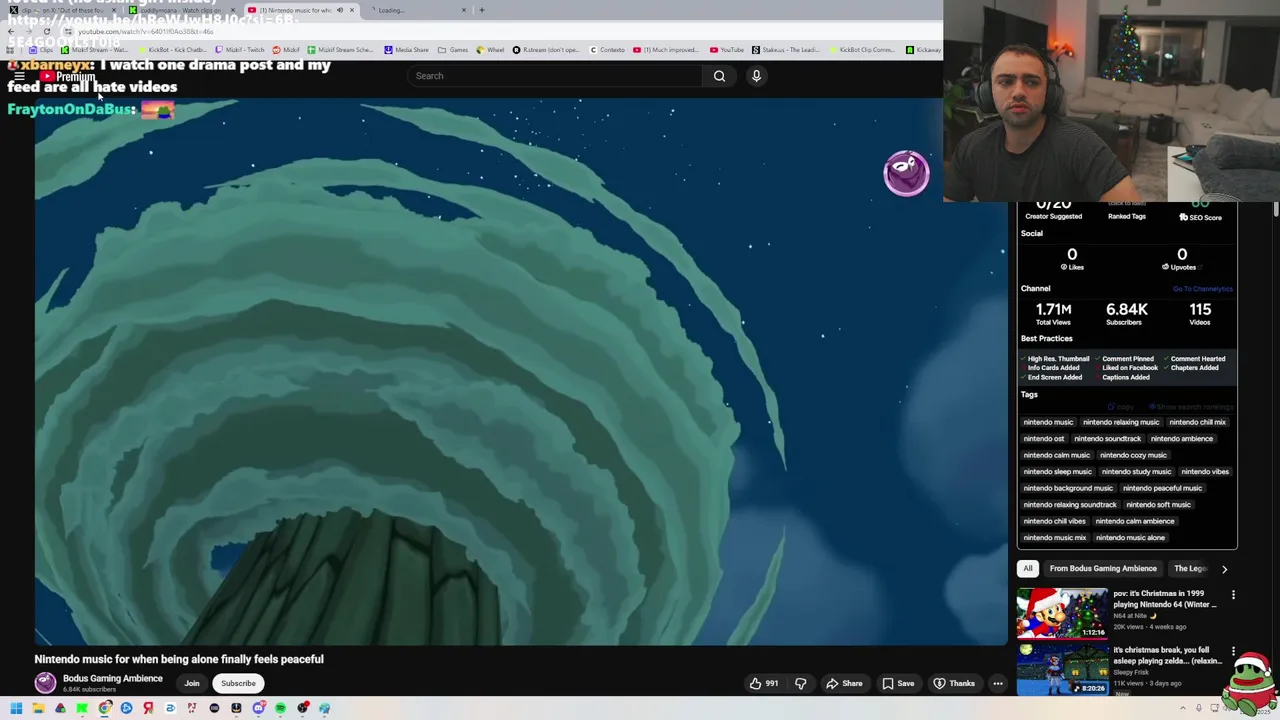Viewport: 1280px width, 720px height.
Task: Open the YouTube hamburger guide menu
Action: click(18, 76)
